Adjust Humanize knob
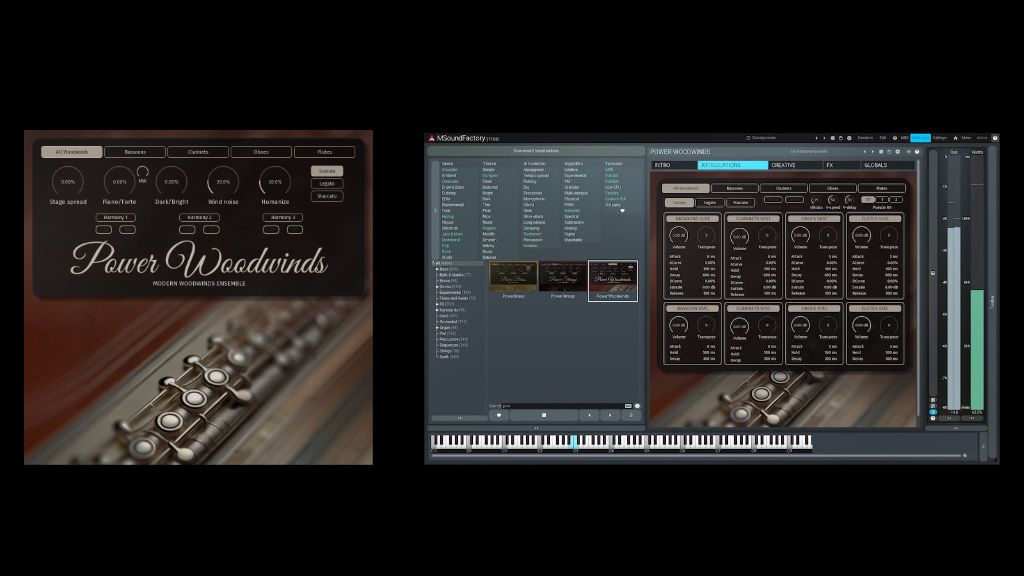This screenshot has width=1024, height=576. (275, 182)
